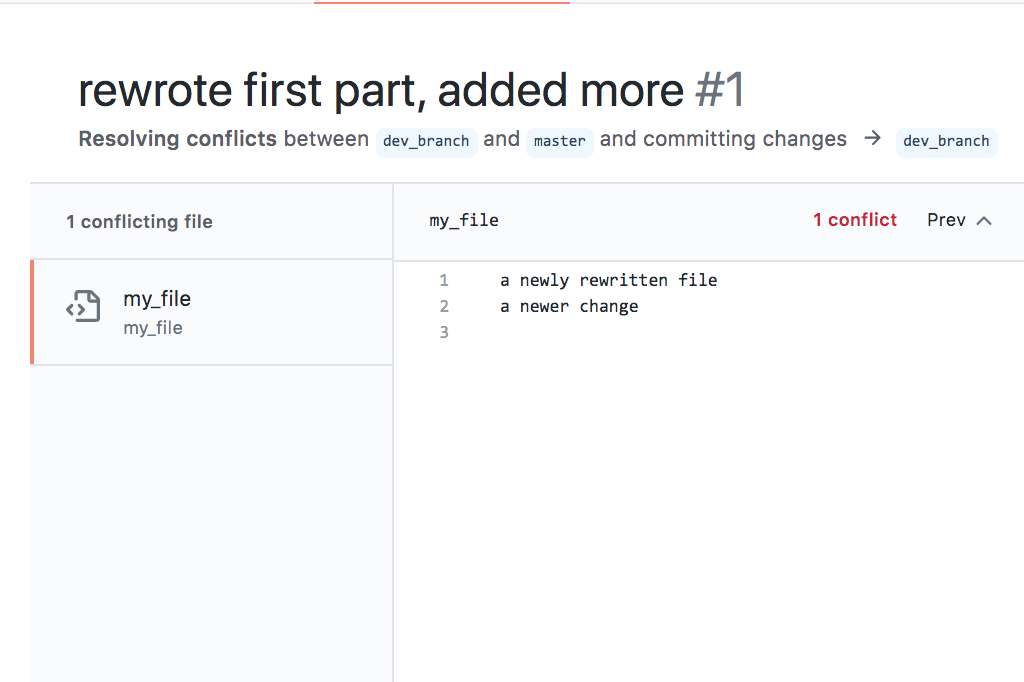
Task: Click the right arrow before the target branch
Action: pos(872,139)
